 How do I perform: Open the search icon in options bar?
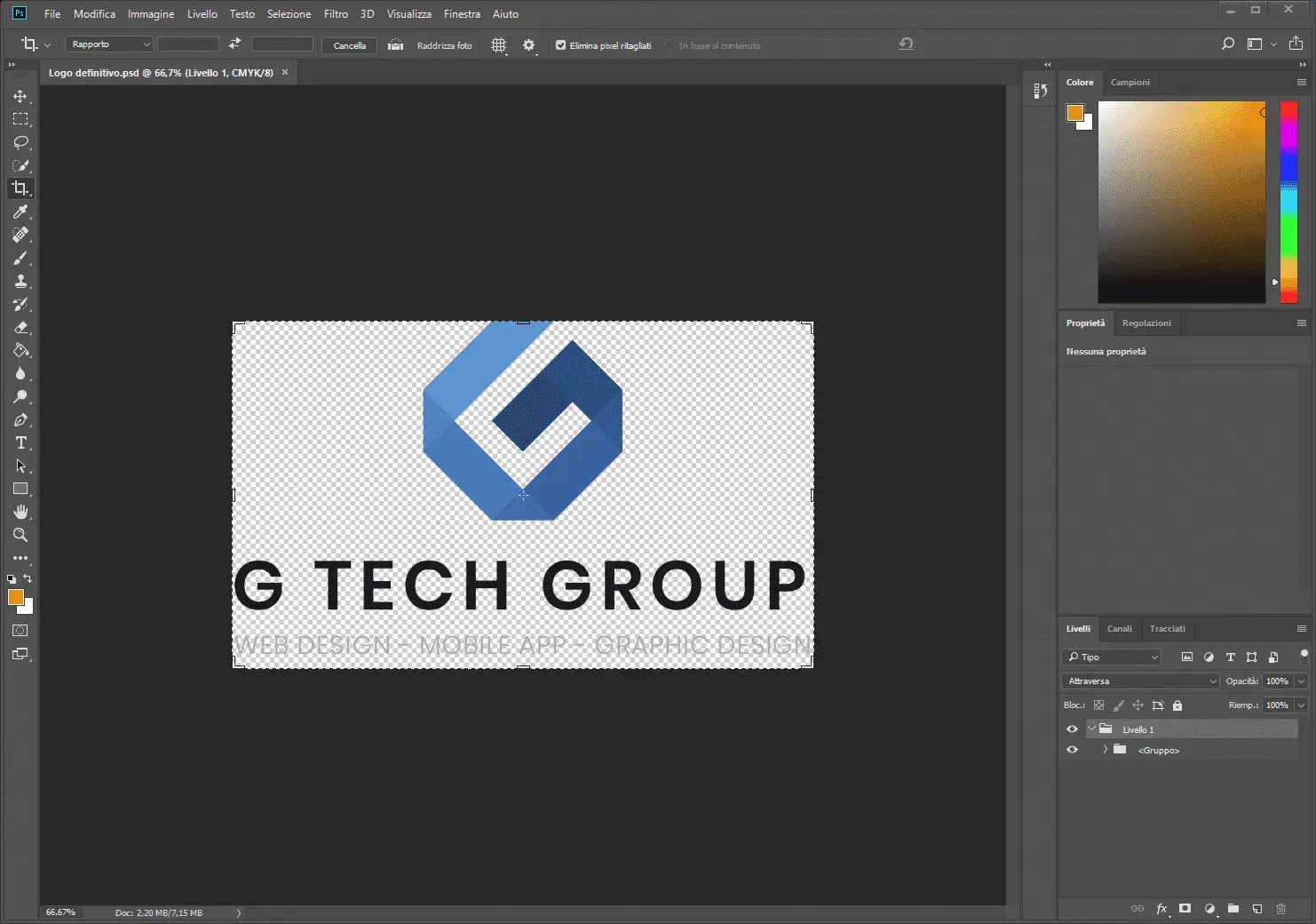pyautogui.click(x=1228, y=44)
